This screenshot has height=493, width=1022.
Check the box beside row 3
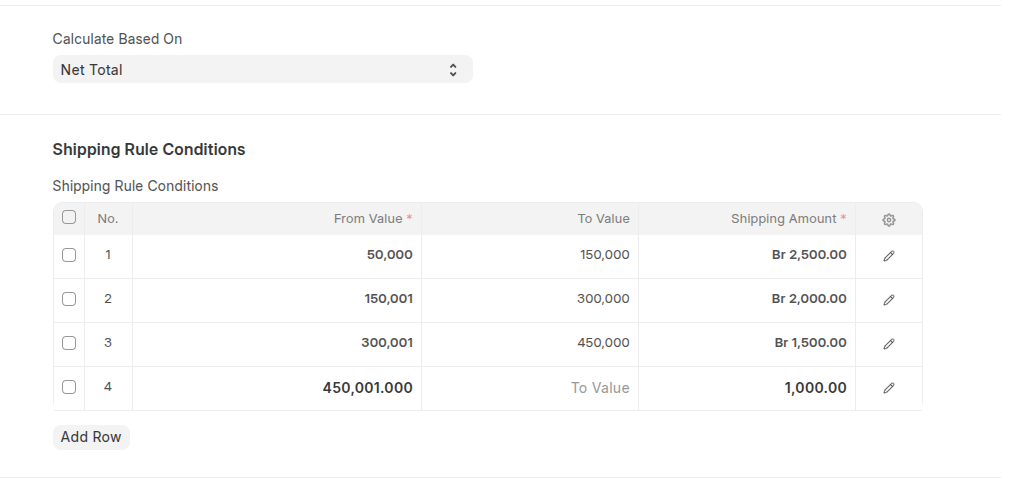click(x=69, y=343)
